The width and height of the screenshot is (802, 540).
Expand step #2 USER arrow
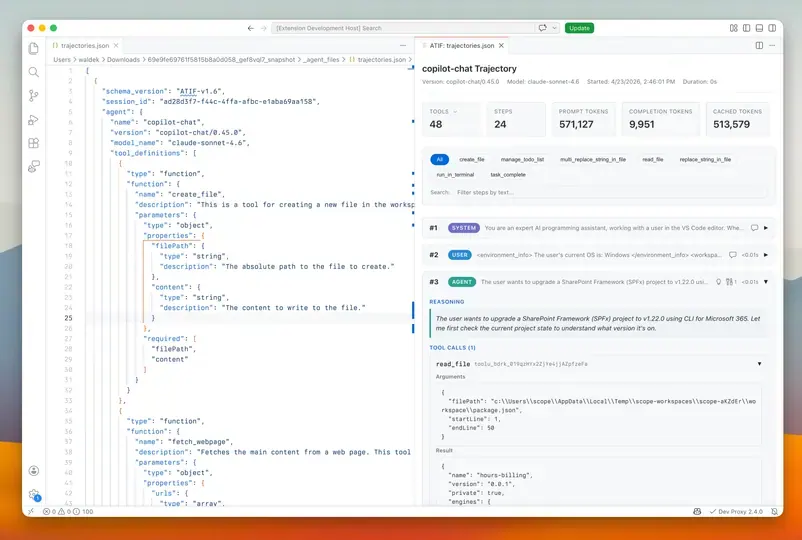pos(766,255)
